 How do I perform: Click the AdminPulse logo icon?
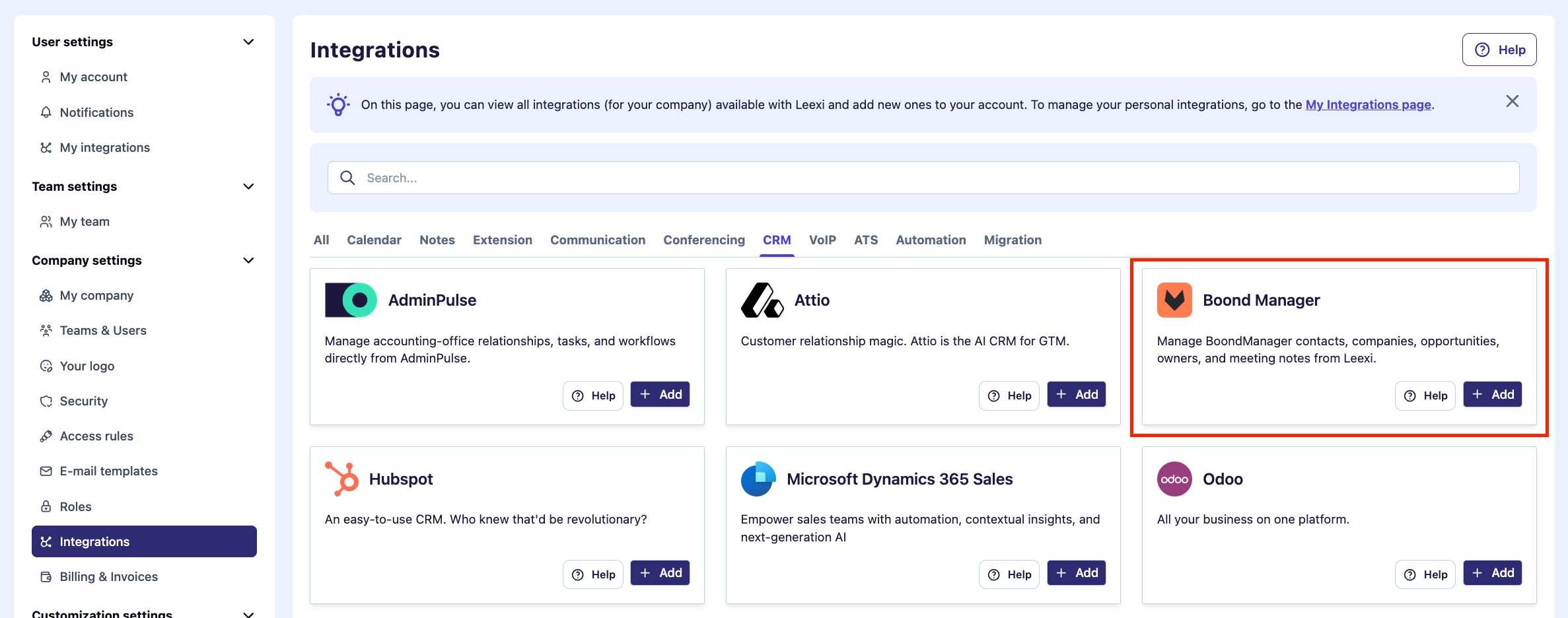click(x=351, y=300)
